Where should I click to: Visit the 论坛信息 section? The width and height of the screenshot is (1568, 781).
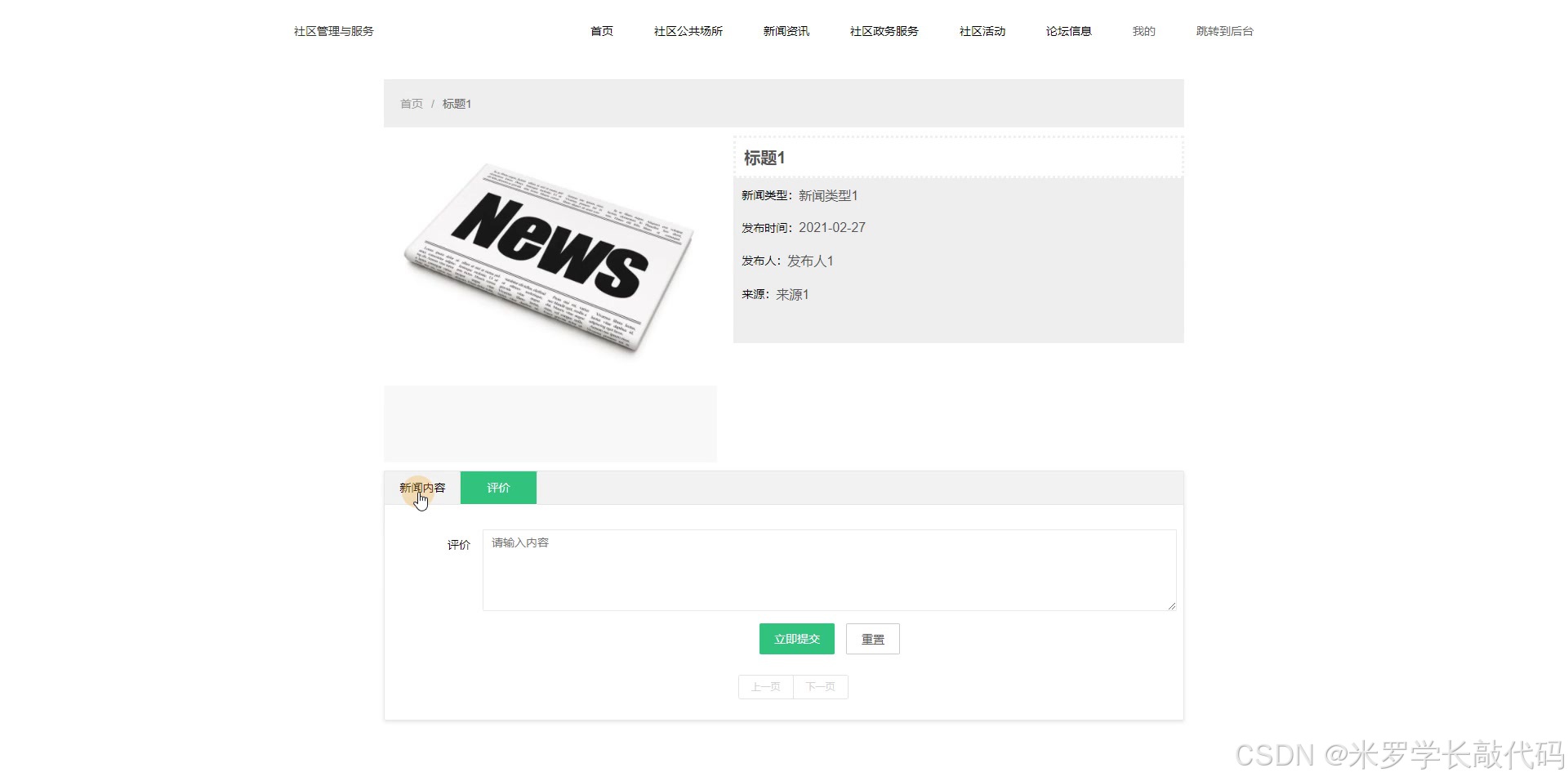click(x=1068, y=31)
